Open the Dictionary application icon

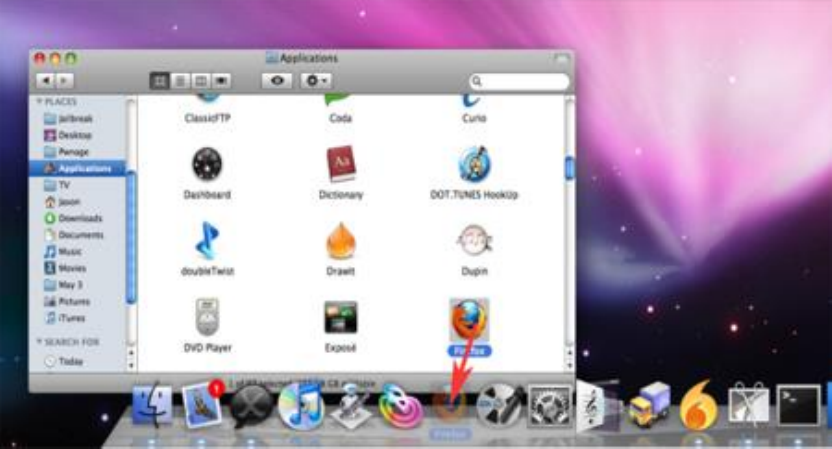[341, 163]
